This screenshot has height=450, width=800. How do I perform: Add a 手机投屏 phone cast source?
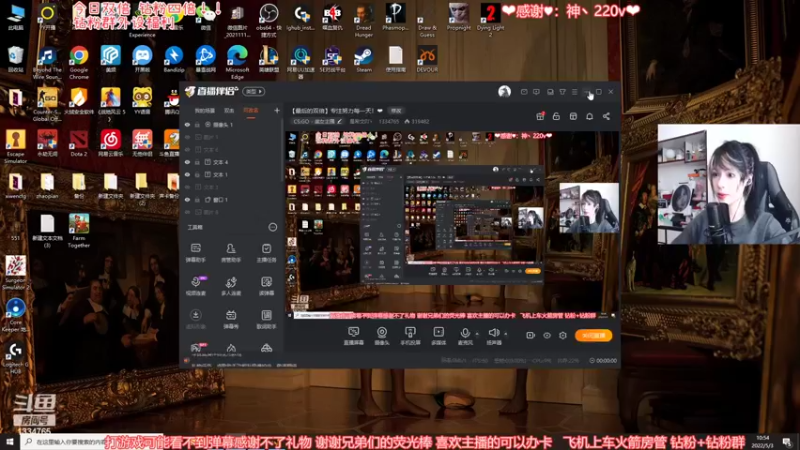(x=410, y=336)
